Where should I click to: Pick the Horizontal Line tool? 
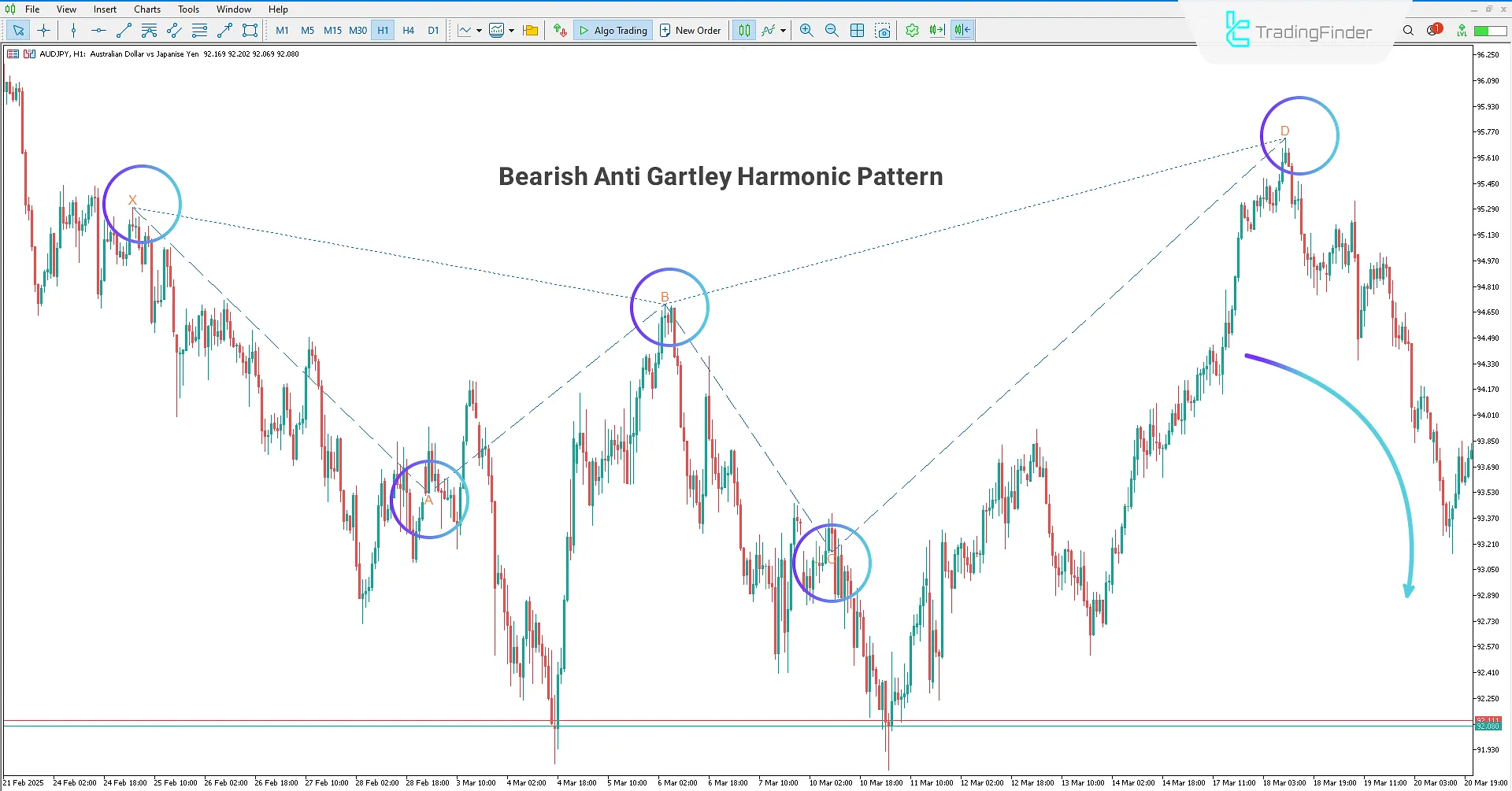pyautogui.click(x=98, y=30)
